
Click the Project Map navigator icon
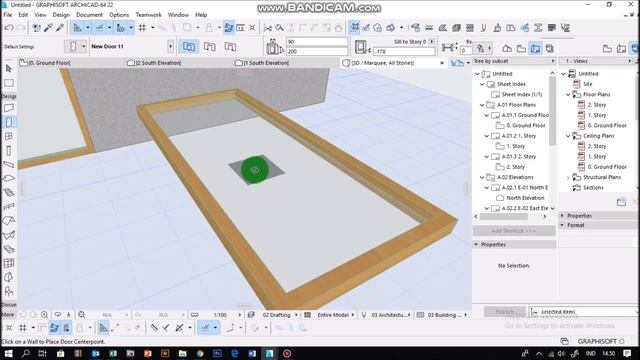pyautogui.click(x=507, y=49)
